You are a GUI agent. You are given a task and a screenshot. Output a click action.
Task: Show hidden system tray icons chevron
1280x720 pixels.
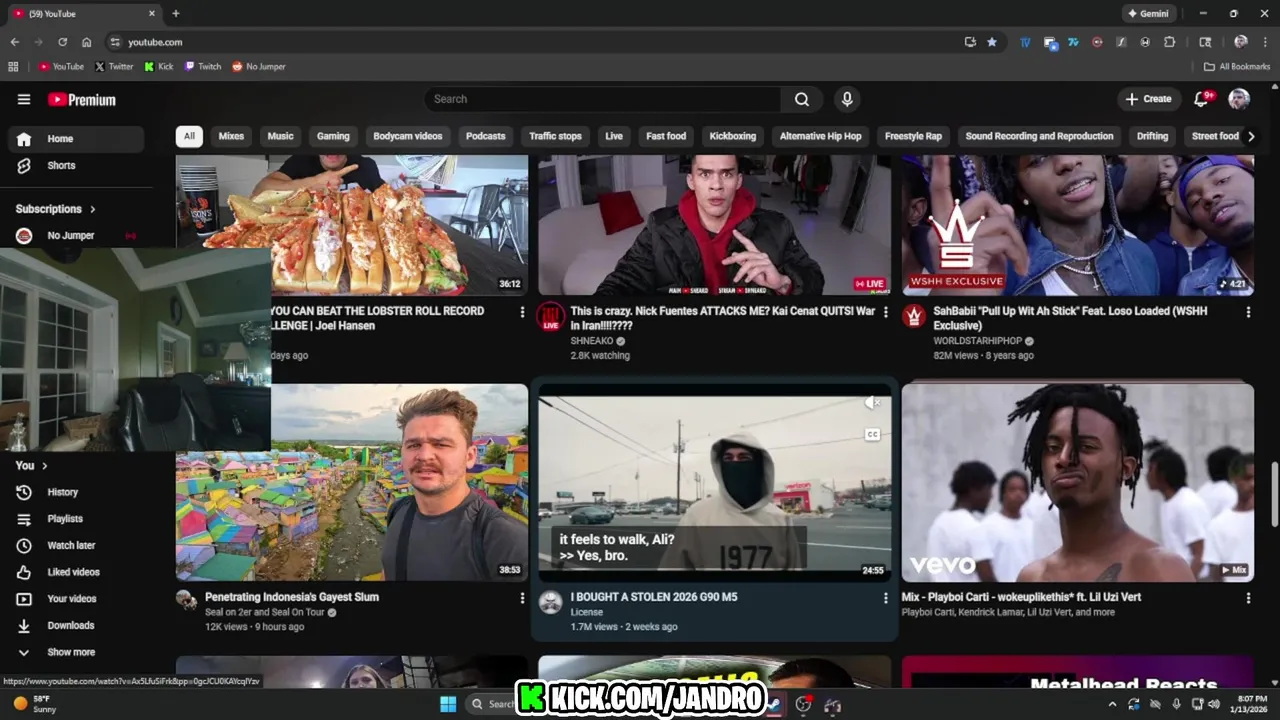(x=1112, y=704)
